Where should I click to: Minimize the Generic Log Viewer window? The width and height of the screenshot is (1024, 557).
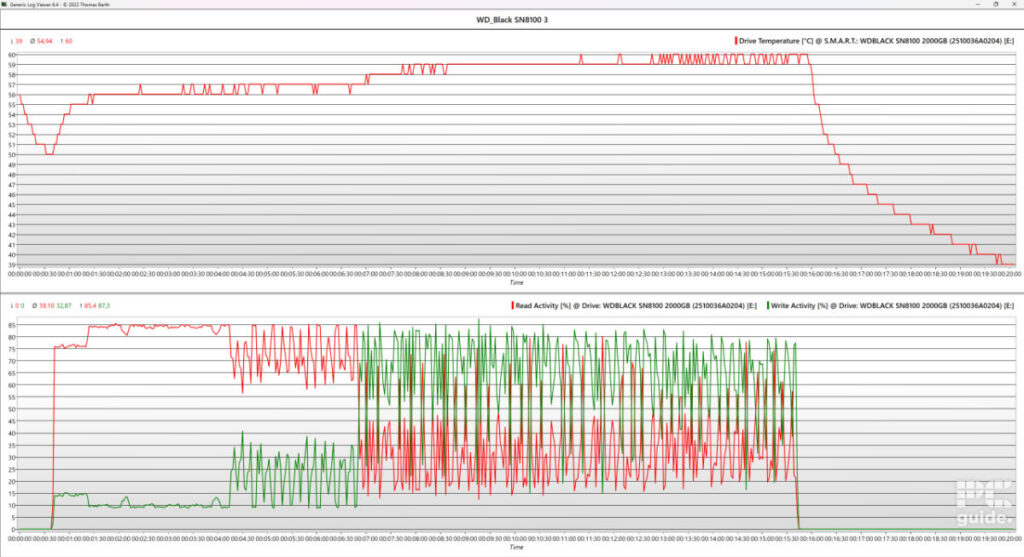point(978,4)
